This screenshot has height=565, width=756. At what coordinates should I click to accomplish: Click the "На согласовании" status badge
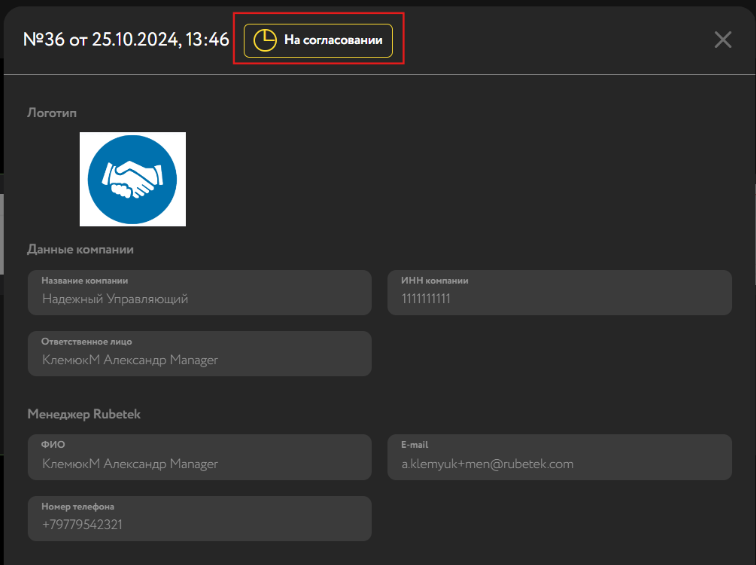tap(318, 41)
